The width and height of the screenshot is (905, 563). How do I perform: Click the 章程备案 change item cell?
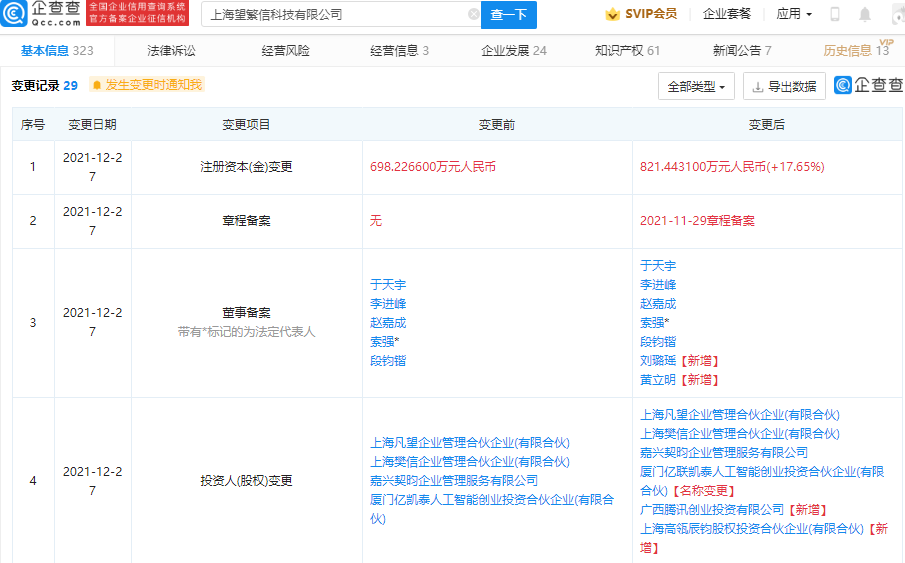pos(246,221)
